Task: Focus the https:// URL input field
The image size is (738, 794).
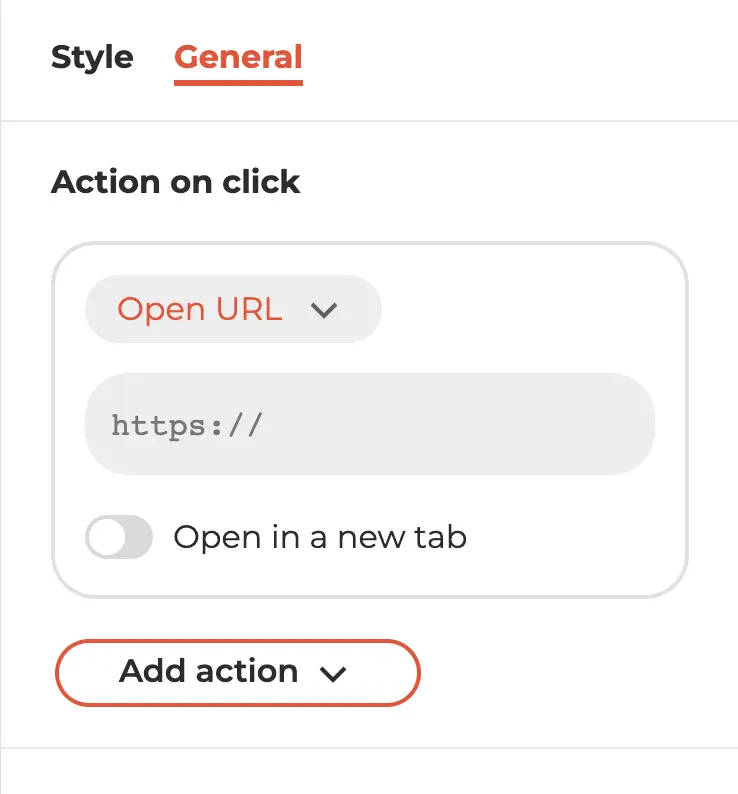Action: pyautogui.click(x=370, y=424)
